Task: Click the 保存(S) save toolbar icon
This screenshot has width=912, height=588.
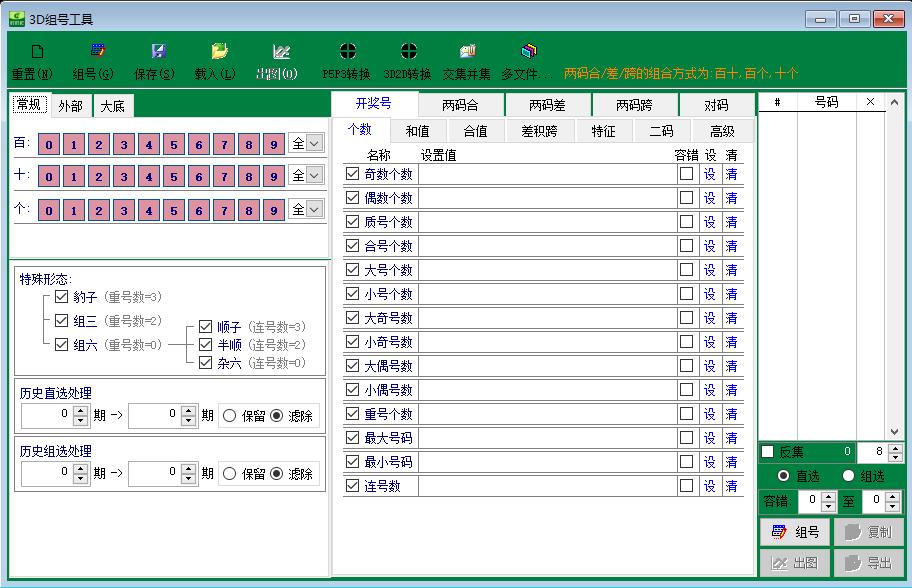Action: click(158, 52)
